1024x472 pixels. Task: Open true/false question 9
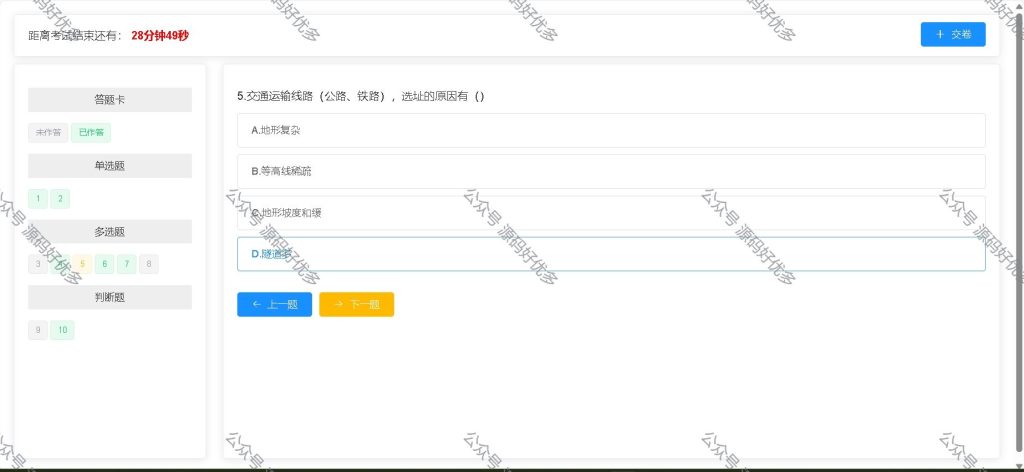pyautogui.click(x=38, y=330)
